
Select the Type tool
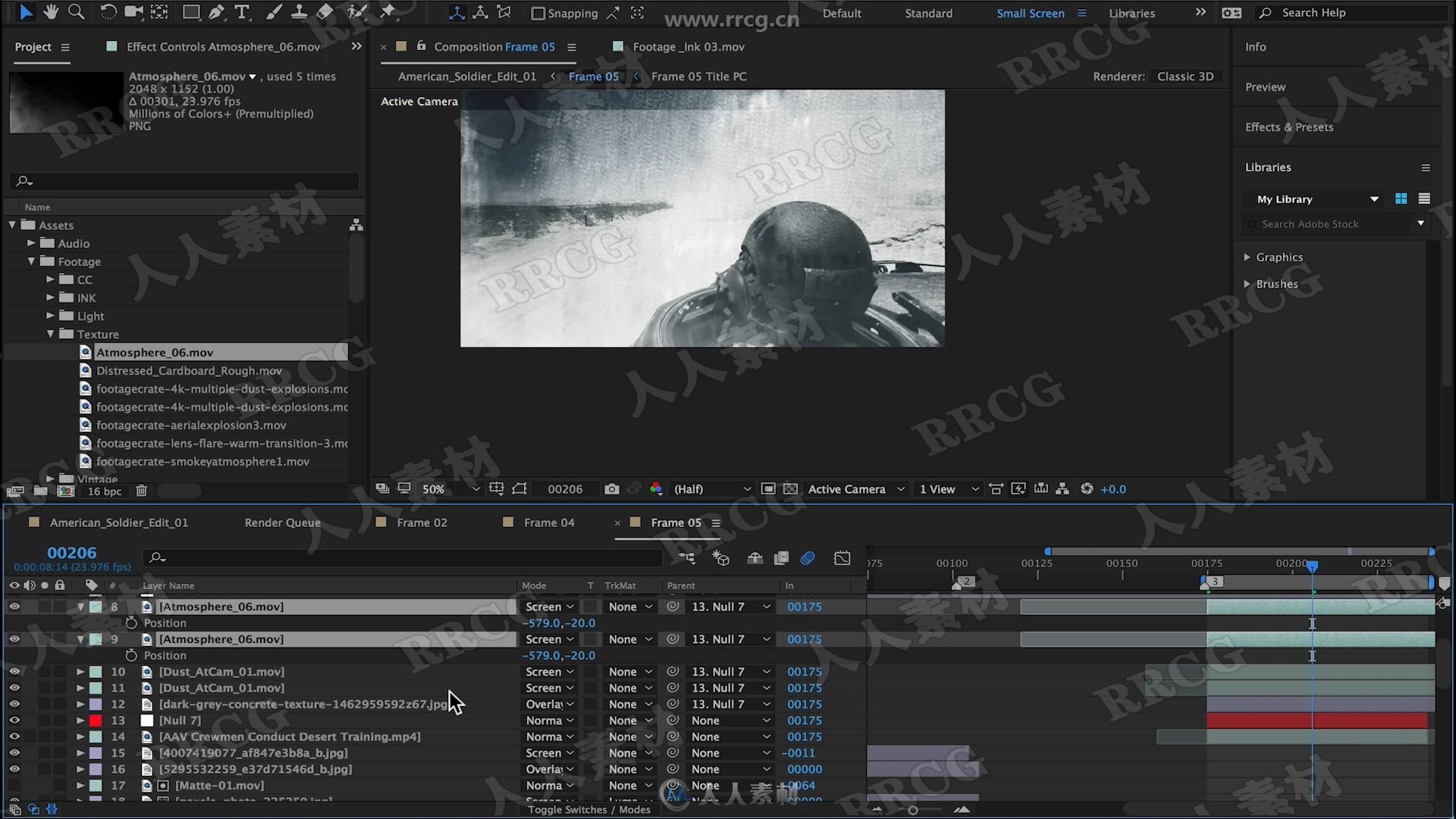242,11
